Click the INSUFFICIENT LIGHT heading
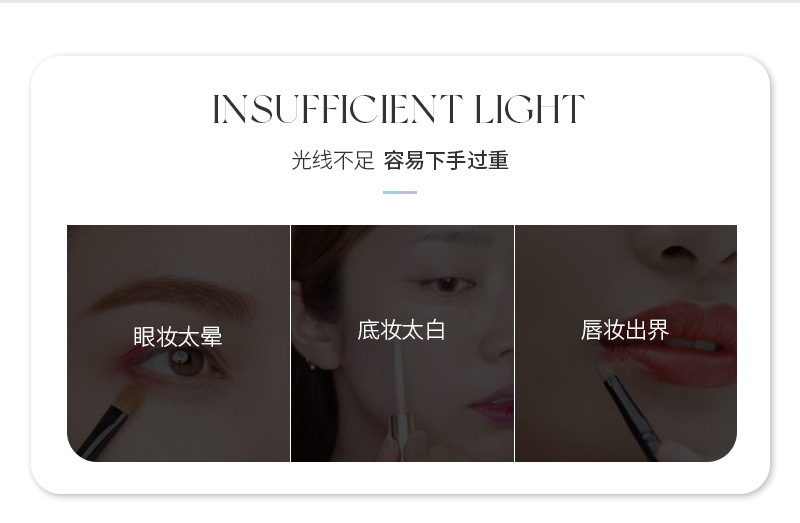The width and height of the screenshot is (800, 523). [x=398, y=109]
